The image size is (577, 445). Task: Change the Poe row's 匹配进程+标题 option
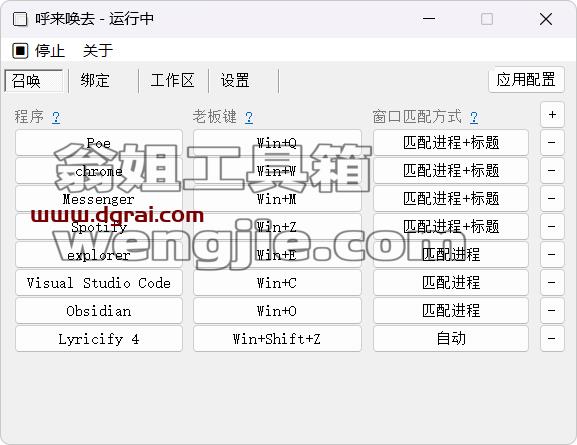pyautogui.click(x=451, y=143)
